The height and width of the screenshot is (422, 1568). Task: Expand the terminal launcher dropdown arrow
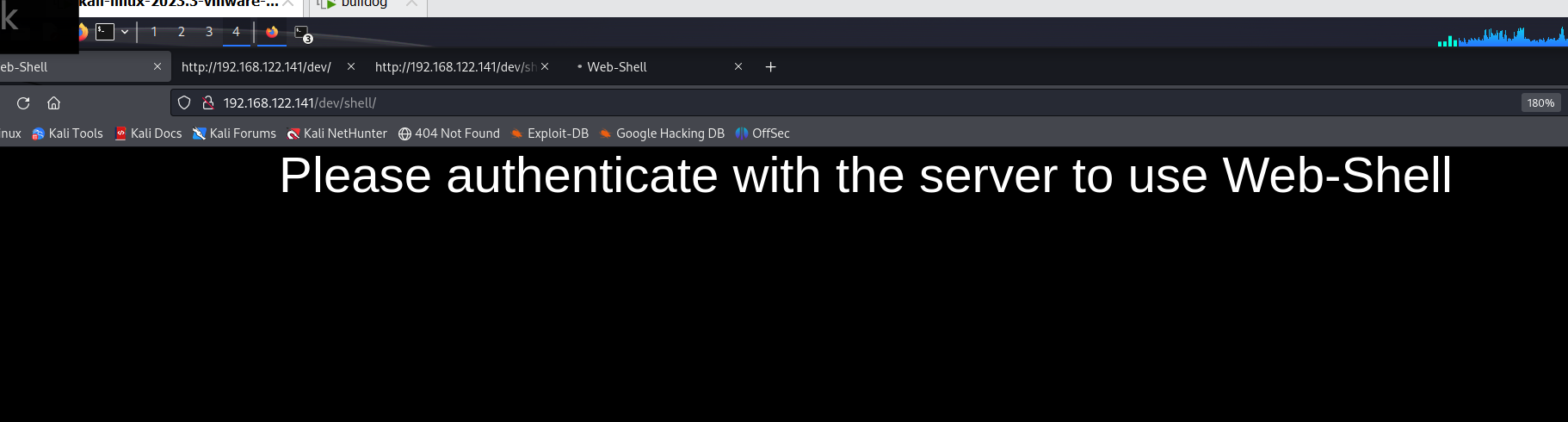click(x=125, y=32)
